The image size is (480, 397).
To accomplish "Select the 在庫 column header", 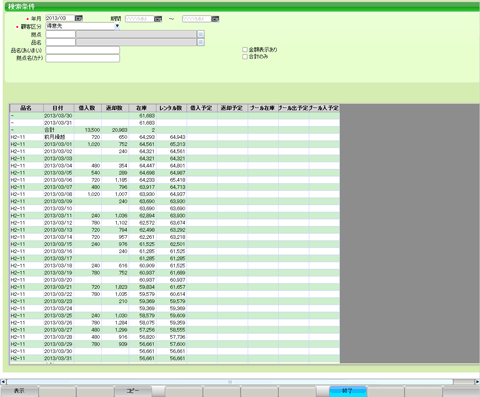I will [x=142, y=108].
